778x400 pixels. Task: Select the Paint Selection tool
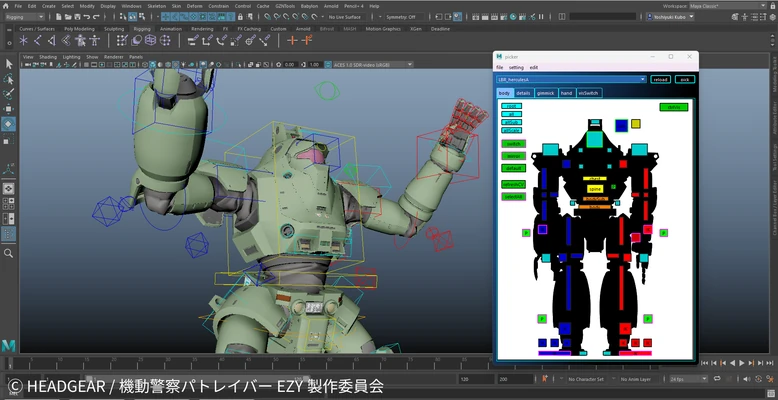[8, 94]
